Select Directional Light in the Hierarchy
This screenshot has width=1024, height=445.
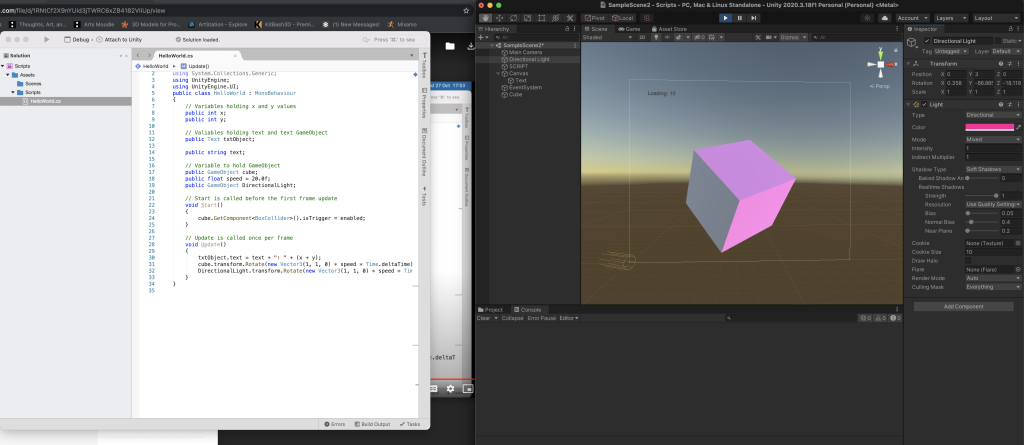point(529,59)
